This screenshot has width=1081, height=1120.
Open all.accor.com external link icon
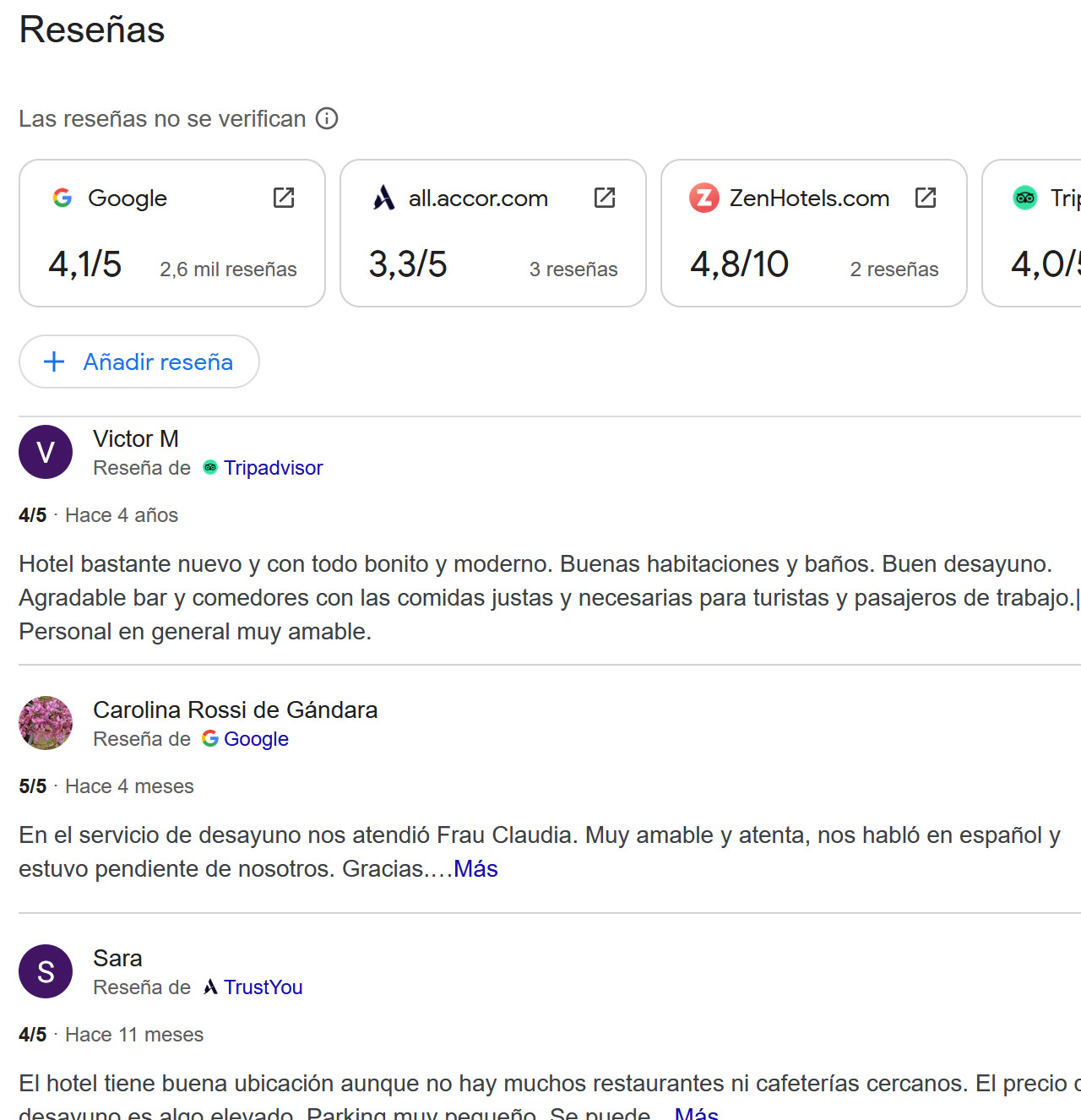coord(605,198)
